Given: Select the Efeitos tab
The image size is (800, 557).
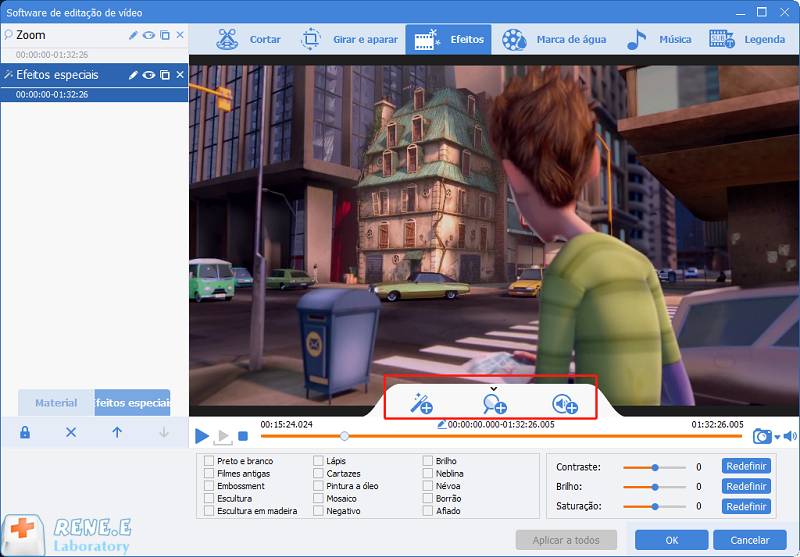Looking at the screenshot, I should (x=448, y=39).
